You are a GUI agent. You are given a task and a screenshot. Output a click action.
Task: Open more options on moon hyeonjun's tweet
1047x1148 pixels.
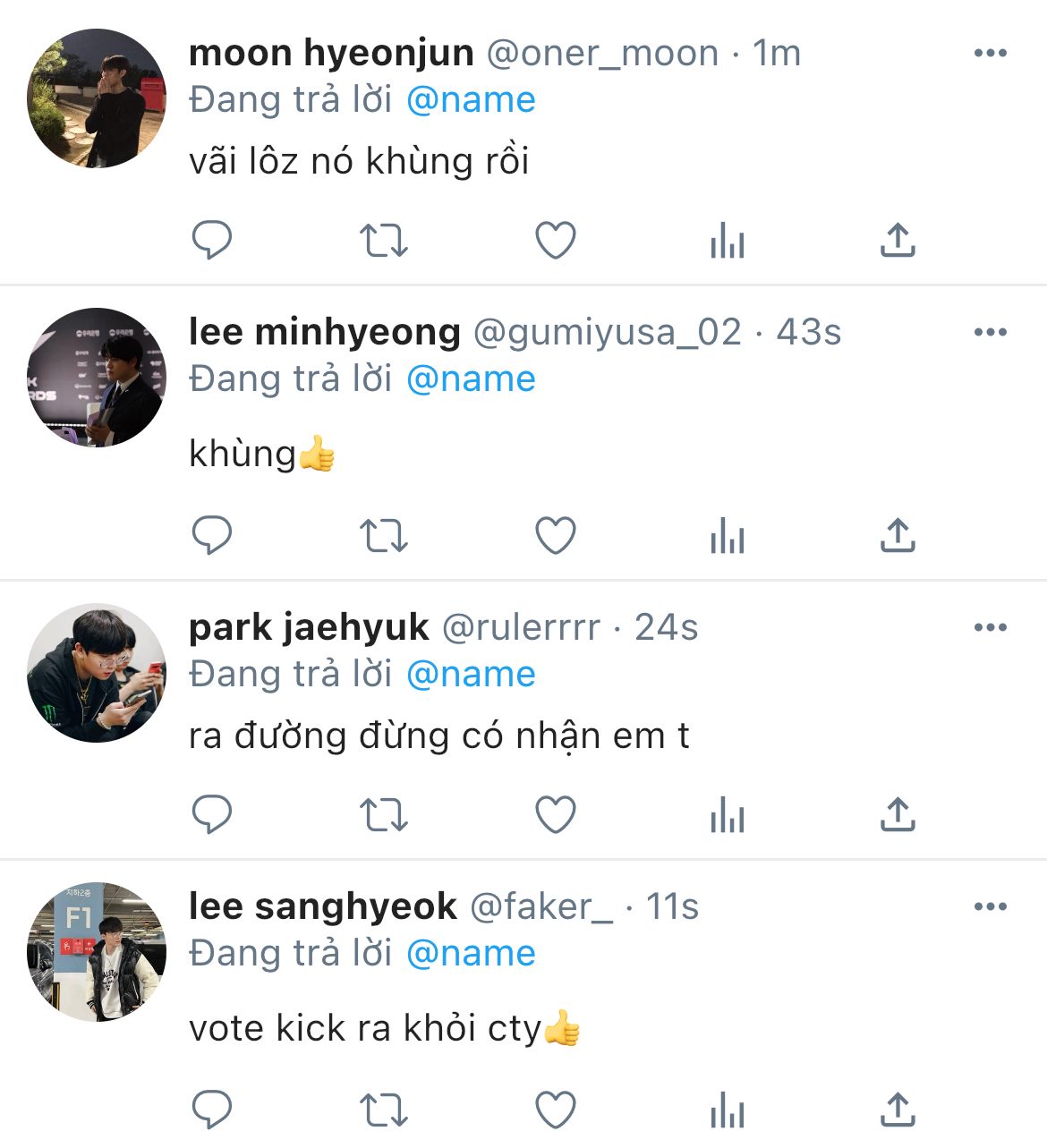pos(990,53)
